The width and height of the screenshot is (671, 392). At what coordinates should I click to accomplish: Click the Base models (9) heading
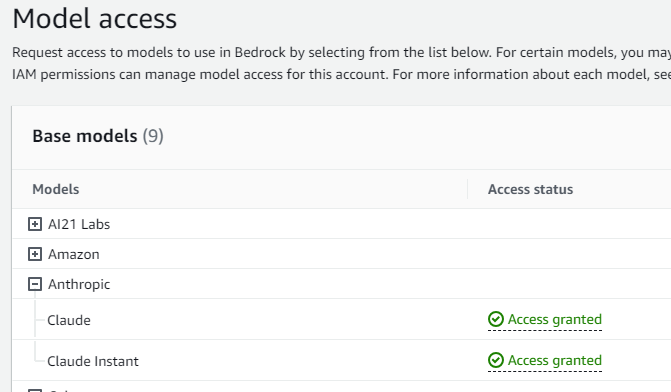click(x=98, y=136)
